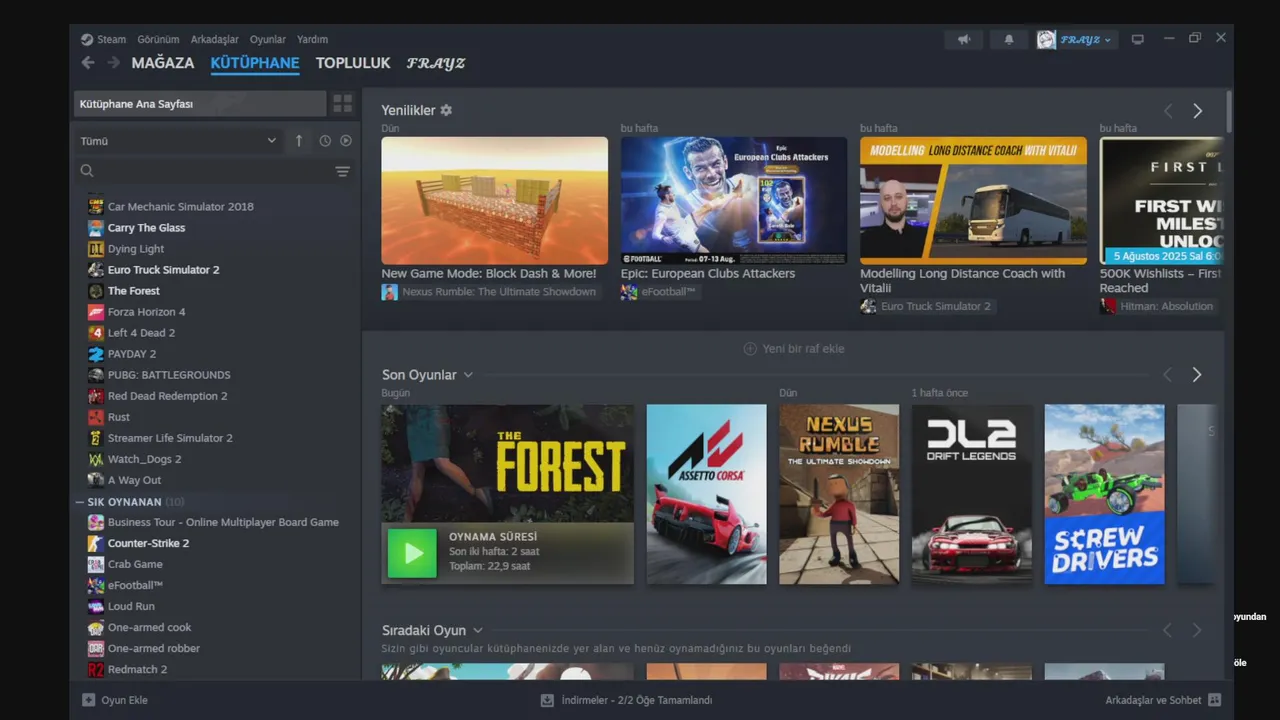
Task: Open advanced filter settings icon
Action: (342, 171)
